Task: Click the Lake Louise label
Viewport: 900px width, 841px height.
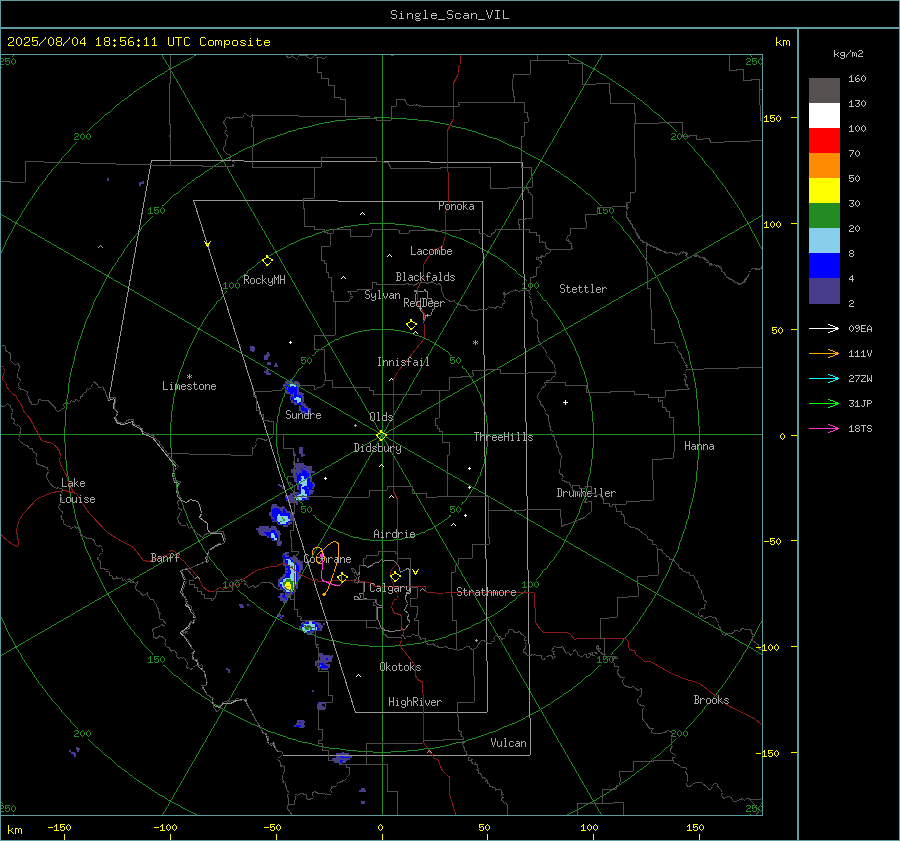Action: (x=77, y=491)
